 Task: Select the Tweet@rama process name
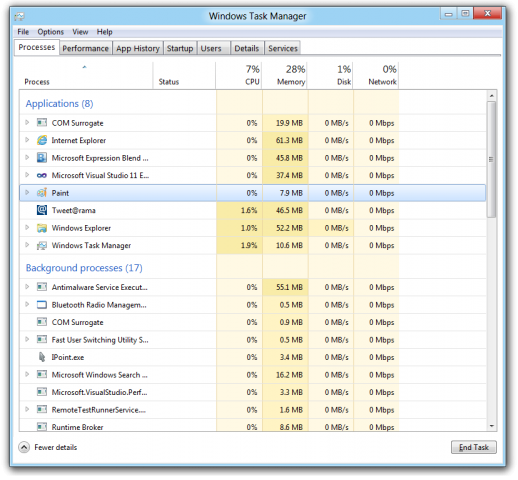pos(74,210)
